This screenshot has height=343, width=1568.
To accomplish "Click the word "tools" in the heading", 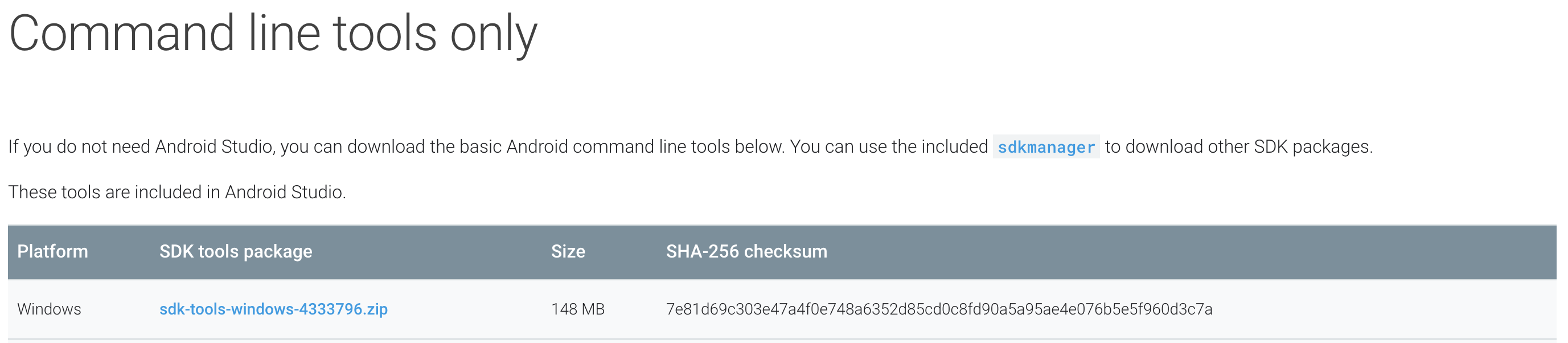I will click(385, 34).
